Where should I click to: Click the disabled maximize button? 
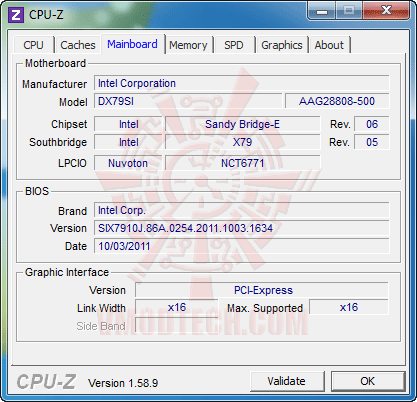click(x=349, y=11)
